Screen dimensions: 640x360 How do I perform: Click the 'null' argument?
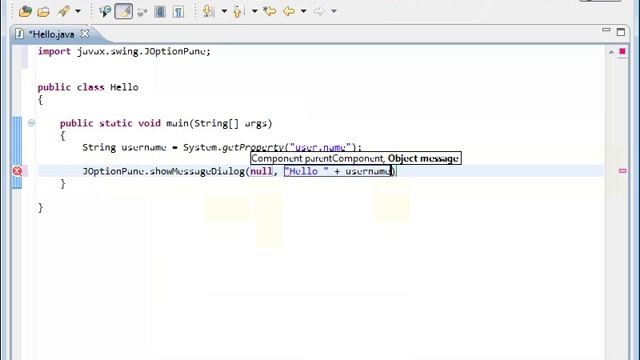coord(261,171)
